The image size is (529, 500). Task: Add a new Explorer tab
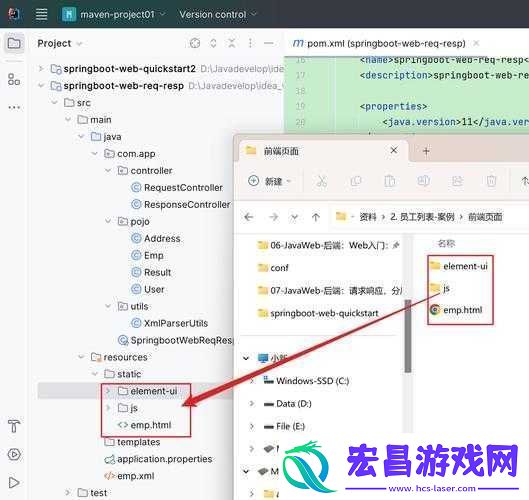(426, 151)
